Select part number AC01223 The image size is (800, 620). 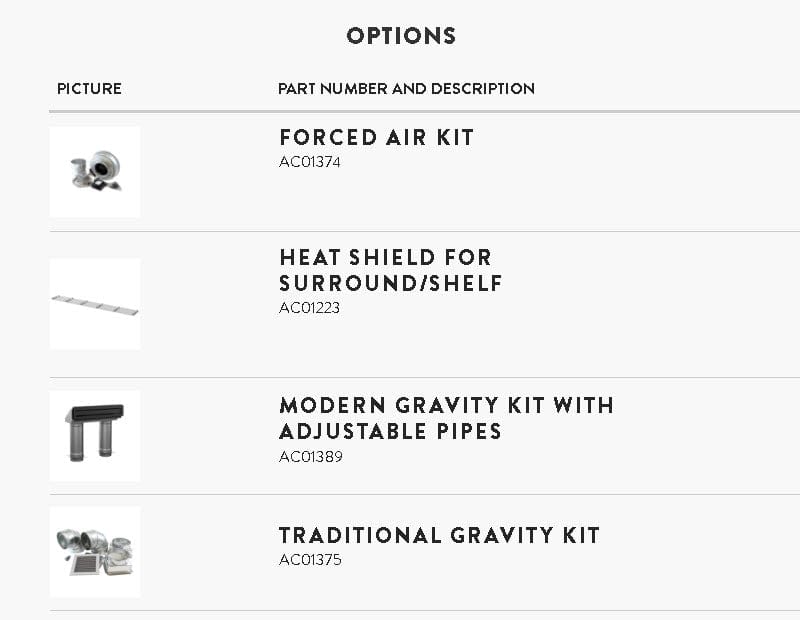coord(309,308)
